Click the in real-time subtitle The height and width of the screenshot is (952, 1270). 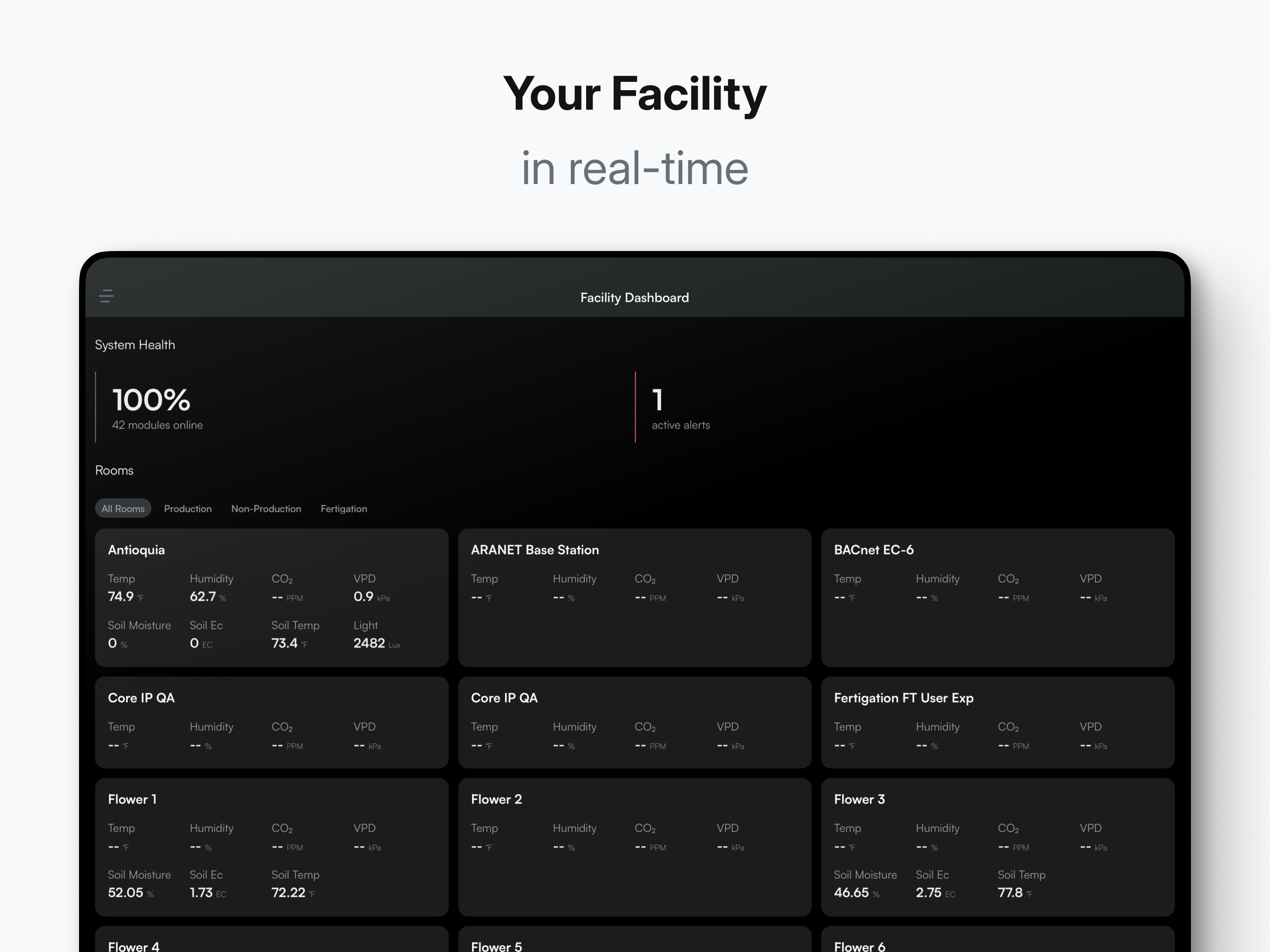point(635,168)
